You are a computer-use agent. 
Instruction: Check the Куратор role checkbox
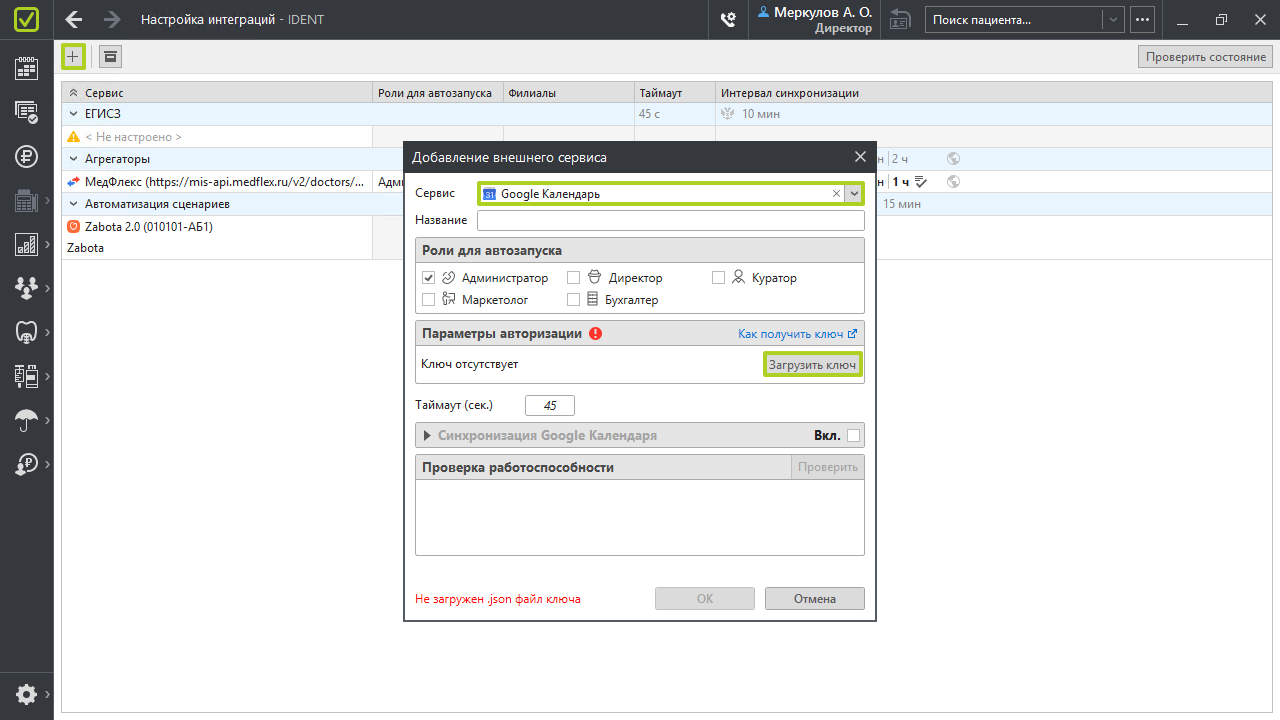(718, 278)
